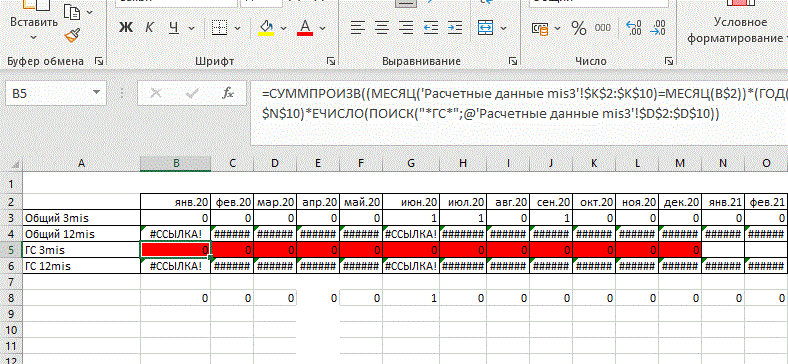Select column A header
This screenshot has height=364, width=788.
(81, 162)
